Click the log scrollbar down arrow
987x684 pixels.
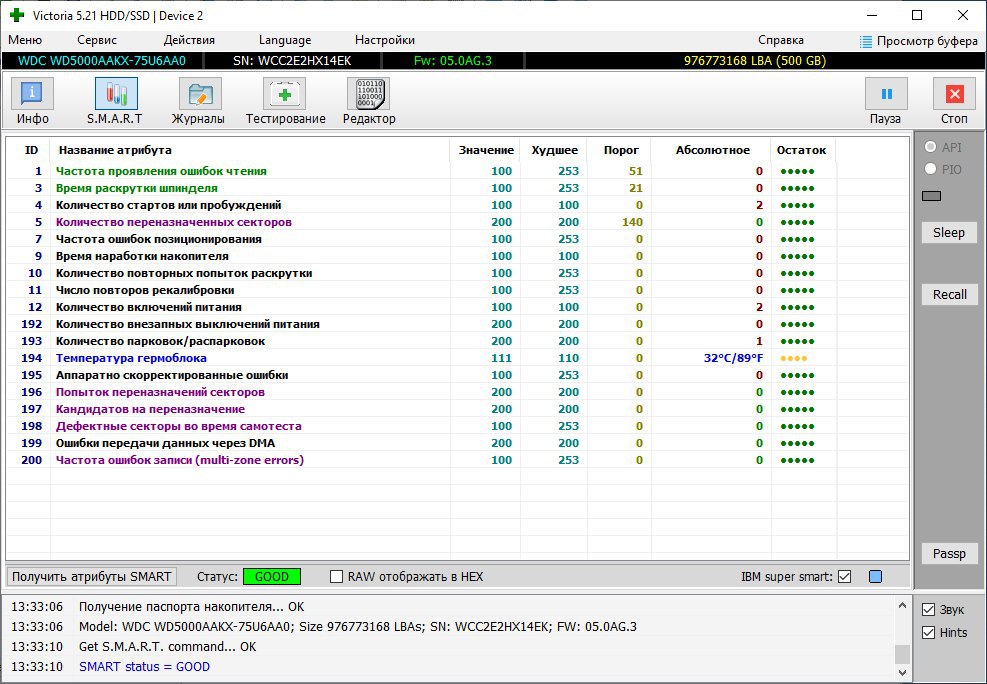pos(902,673)
